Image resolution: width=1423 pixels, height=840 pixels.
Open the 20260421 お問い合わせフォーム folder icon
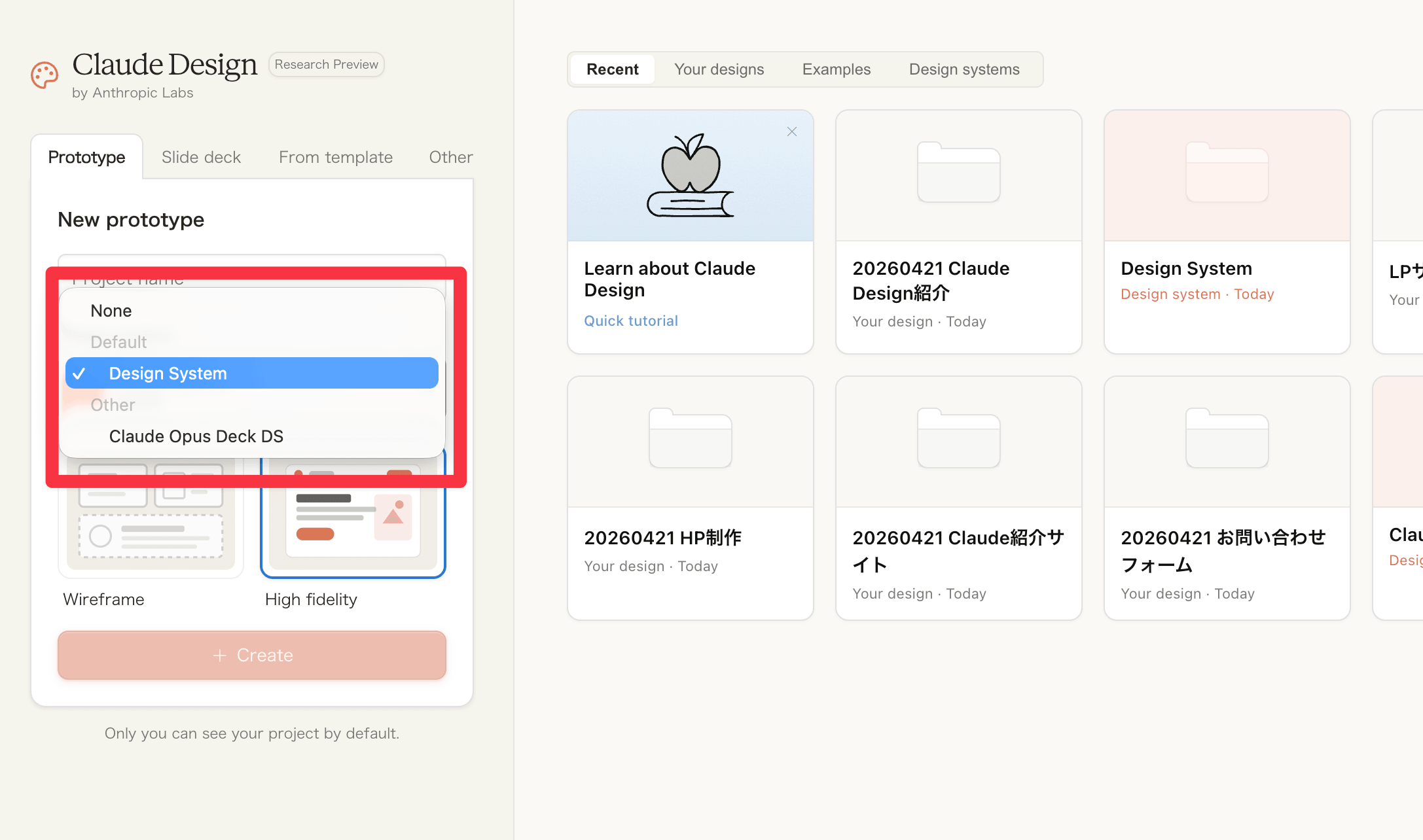(x=1227, y=438)
